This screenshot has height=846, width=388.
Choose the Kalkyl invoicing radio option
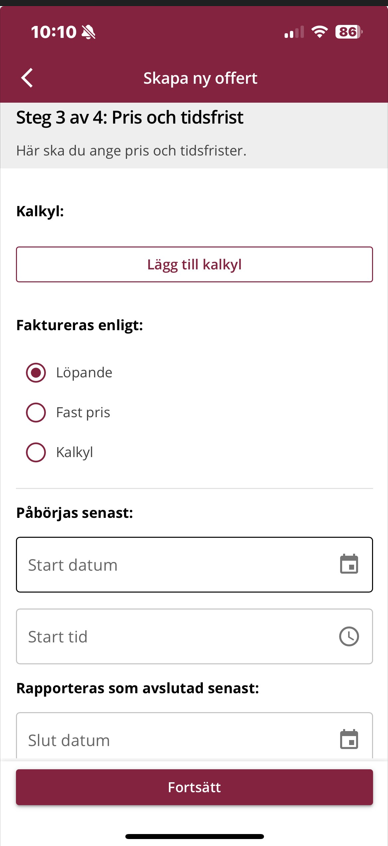coord(36,453)
